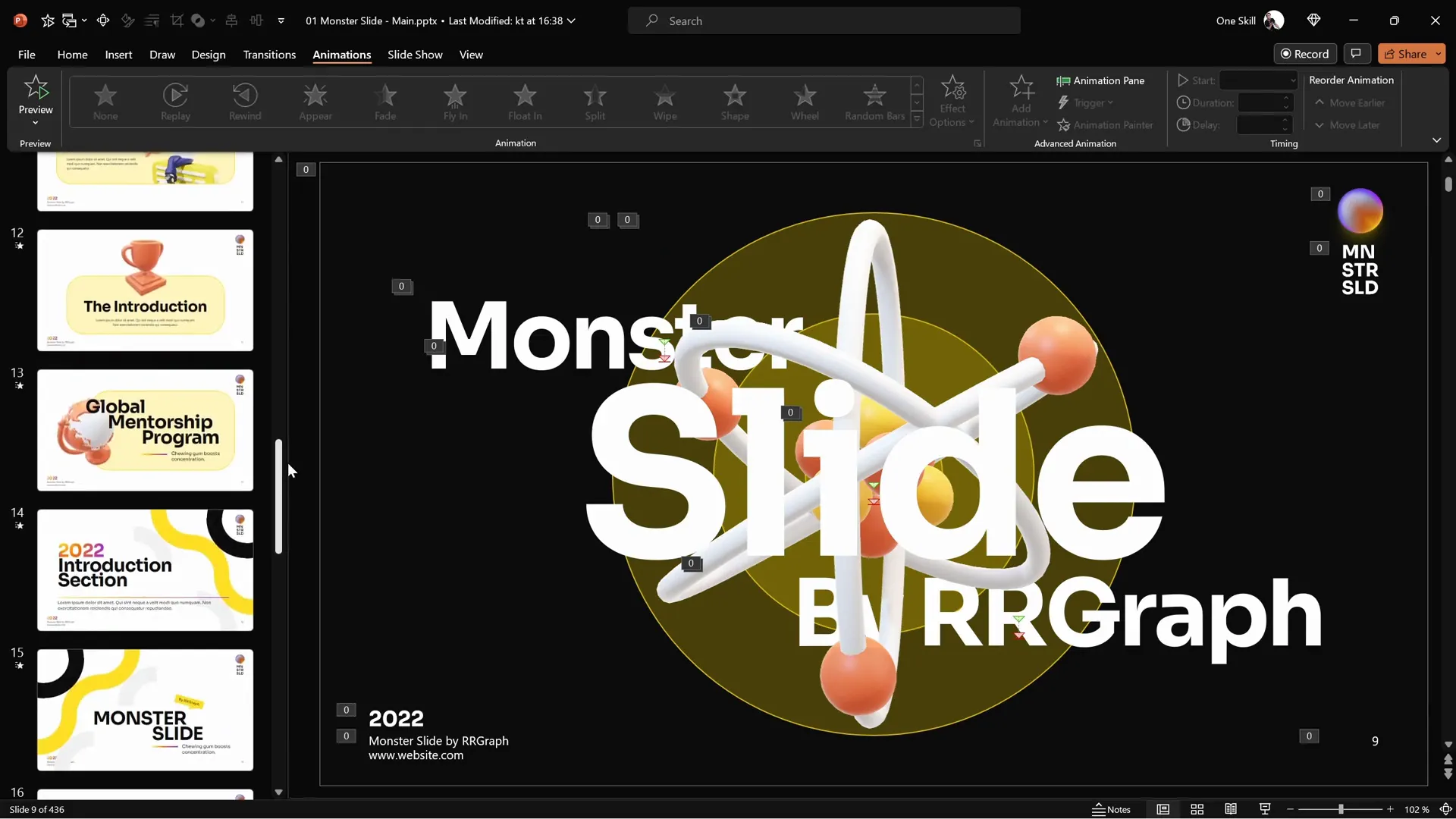The width and height of the screenshot is (1456, 819).
Task: Select The Introduction slide thumbnail 12
Action: click(145, 290)
